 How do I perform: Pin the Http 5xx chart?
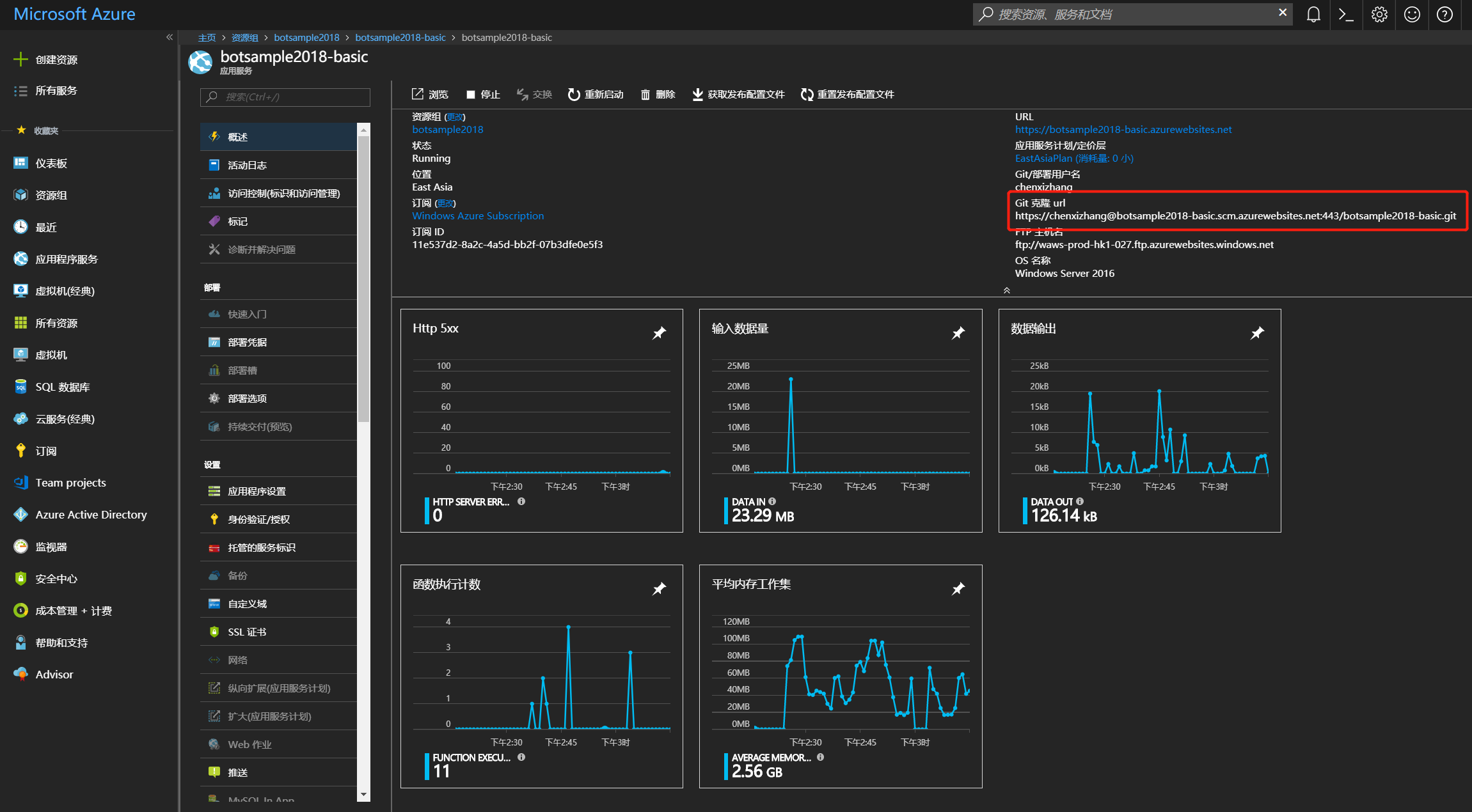659,333
